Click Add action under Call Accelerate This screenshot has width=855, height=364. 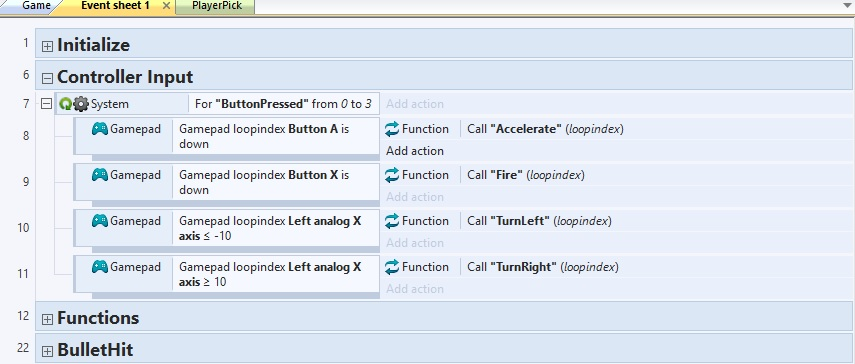tap(415, 151)
